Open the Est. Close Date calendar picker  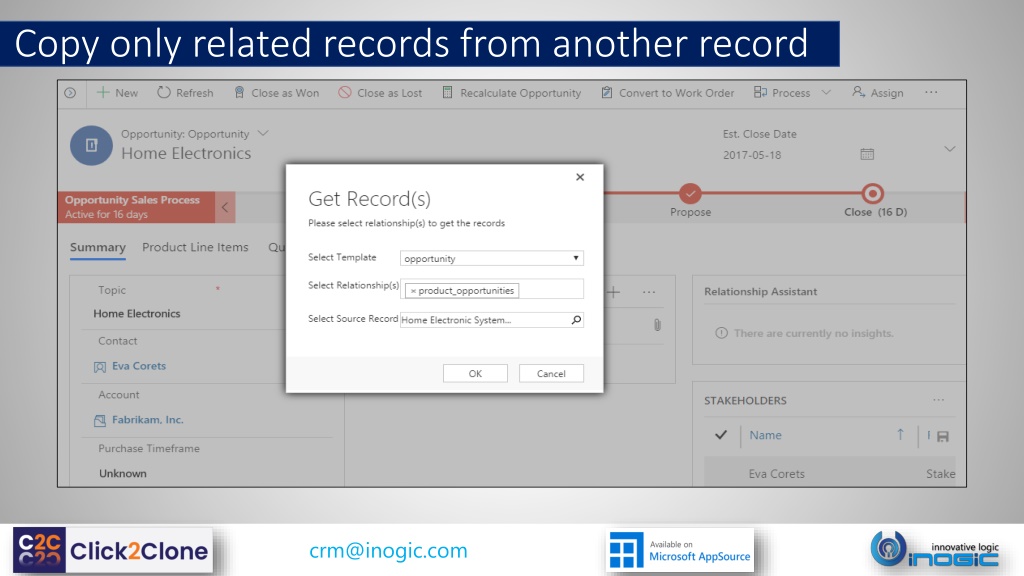tap(867, 155)
